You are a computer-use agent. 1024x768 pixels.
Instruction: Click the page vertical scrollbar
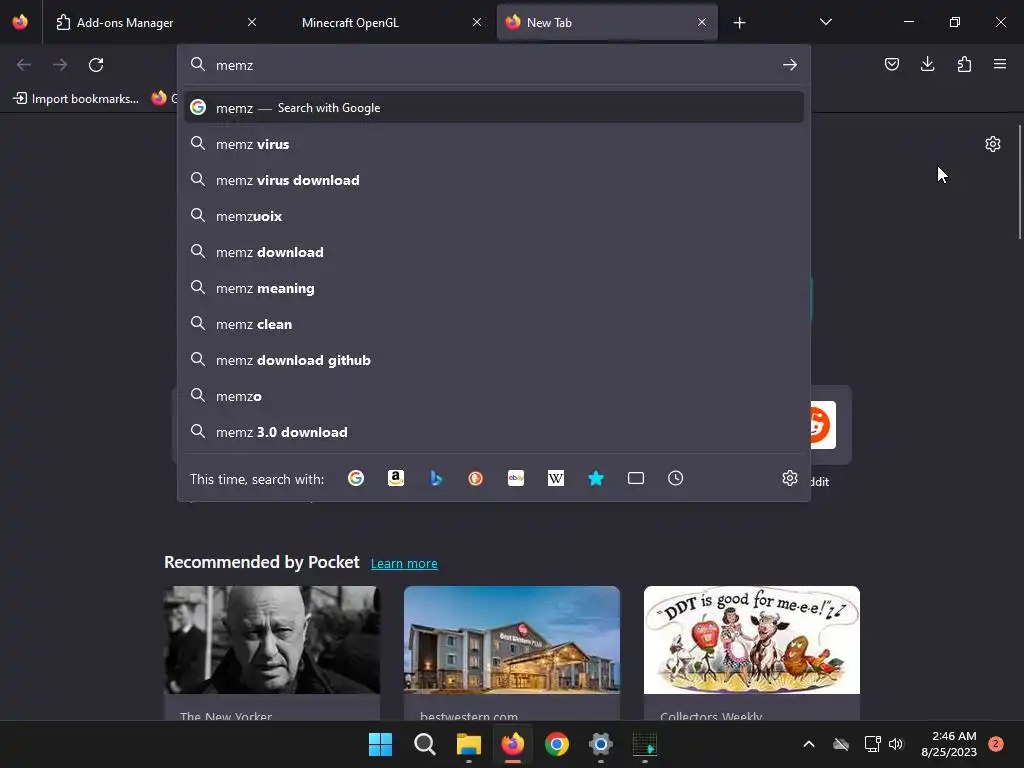pos(1019,183)
